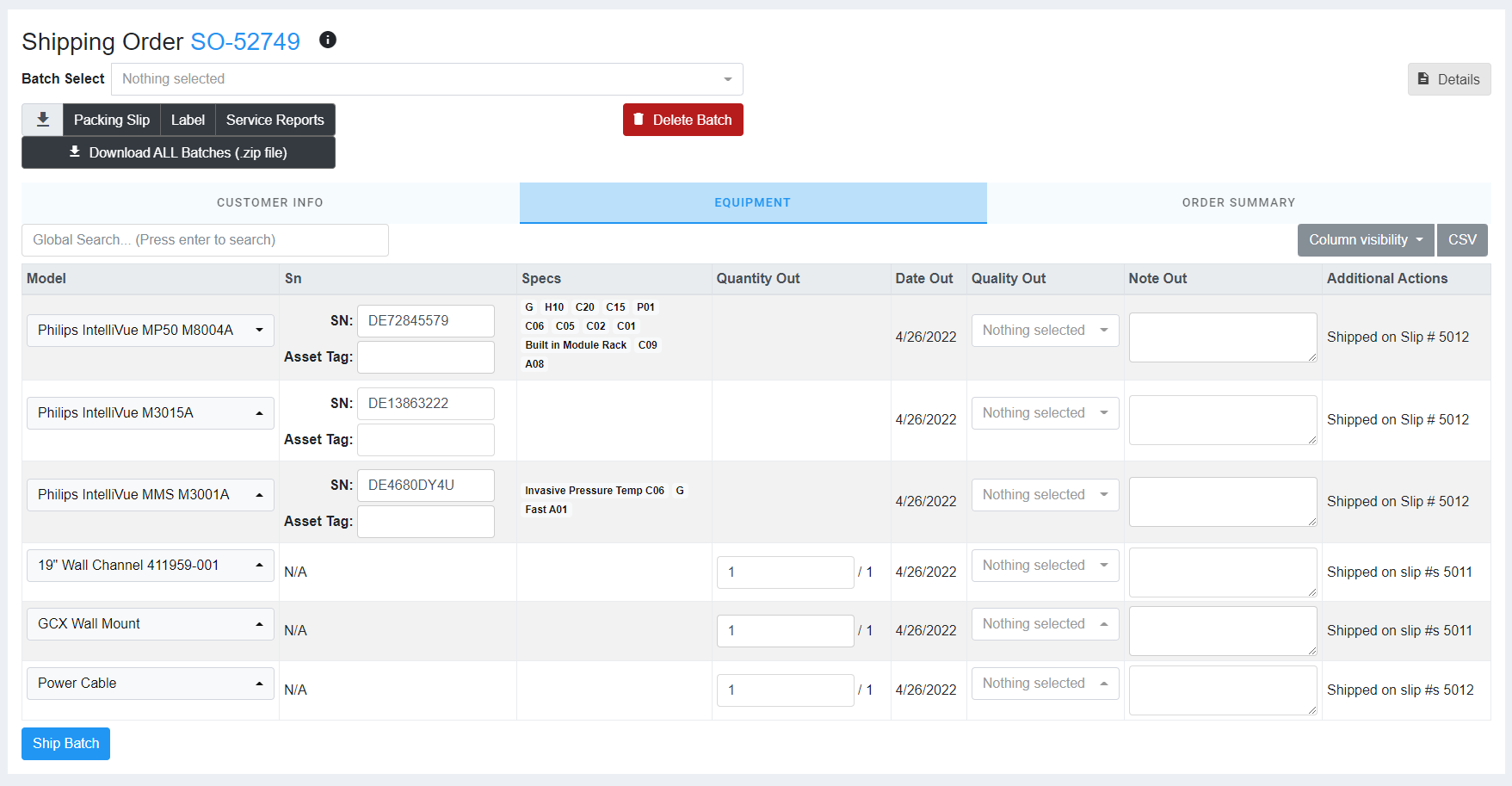This screenshot has height=786, width=1512.
Task: Open the GCX Wall Mount model dropdown
Action: tap(151, 624)
